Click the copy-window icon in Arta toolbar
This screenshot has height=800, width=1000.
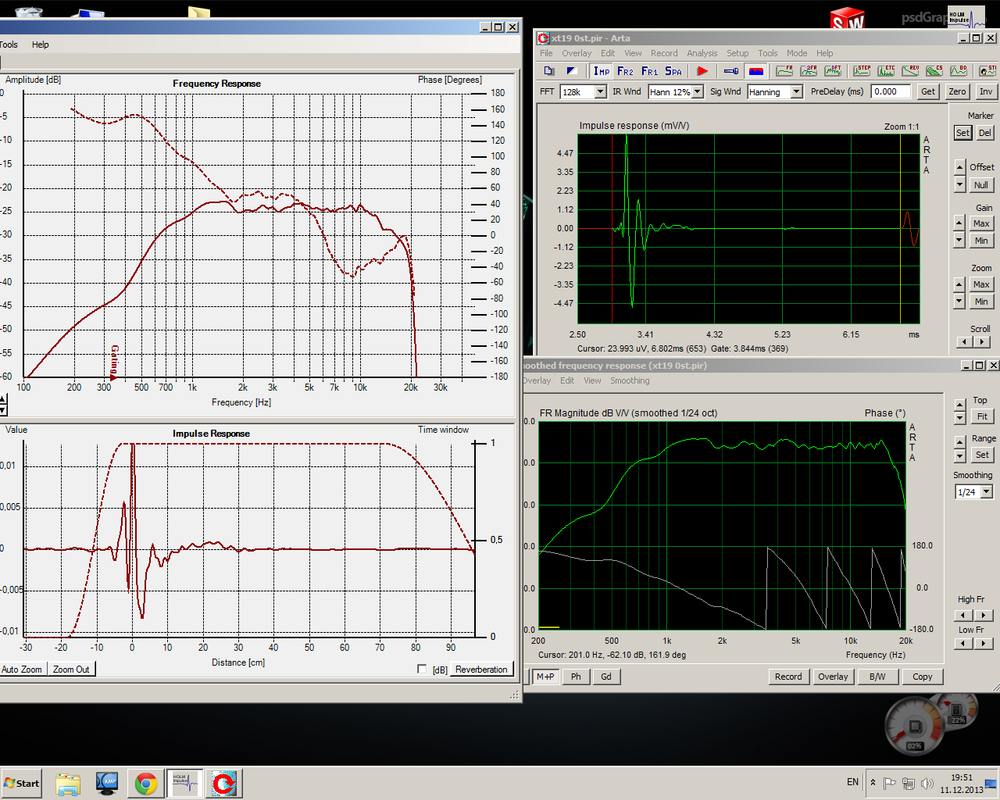549,71
